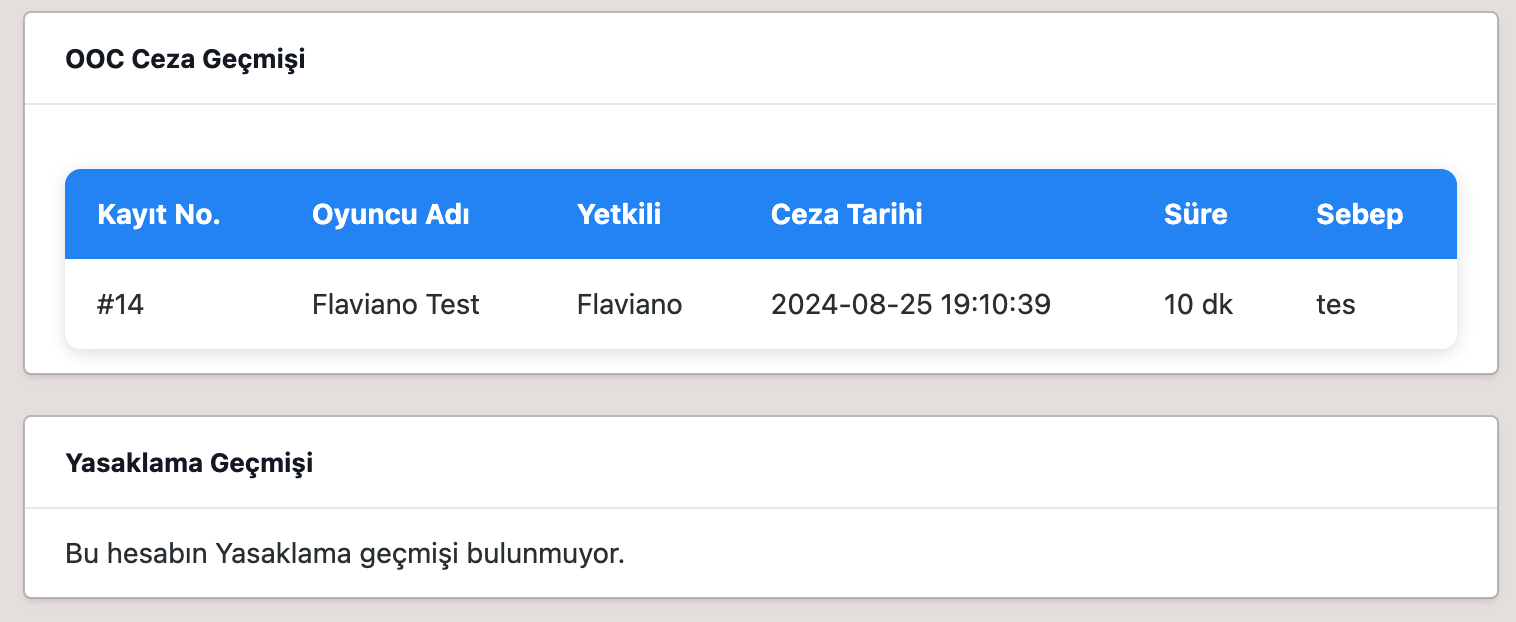
Task: Click the OOC Ceza Geçmişi card title
Action: click(x=185, y=59)
